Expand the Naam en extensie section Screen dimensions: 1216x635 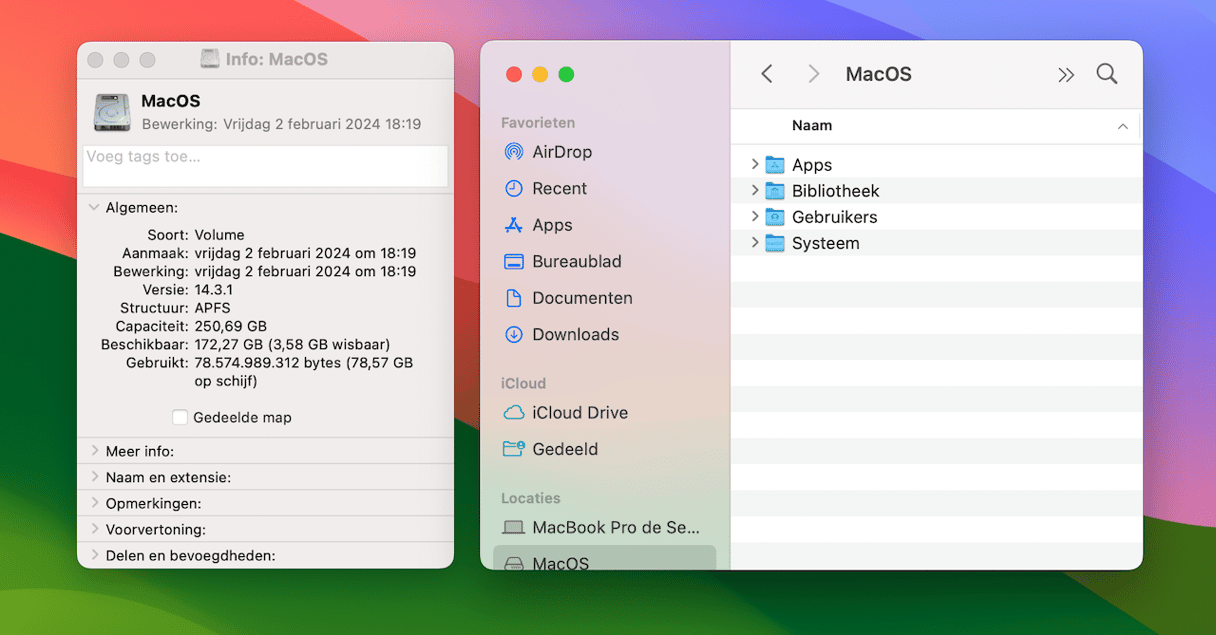(94, 477)
